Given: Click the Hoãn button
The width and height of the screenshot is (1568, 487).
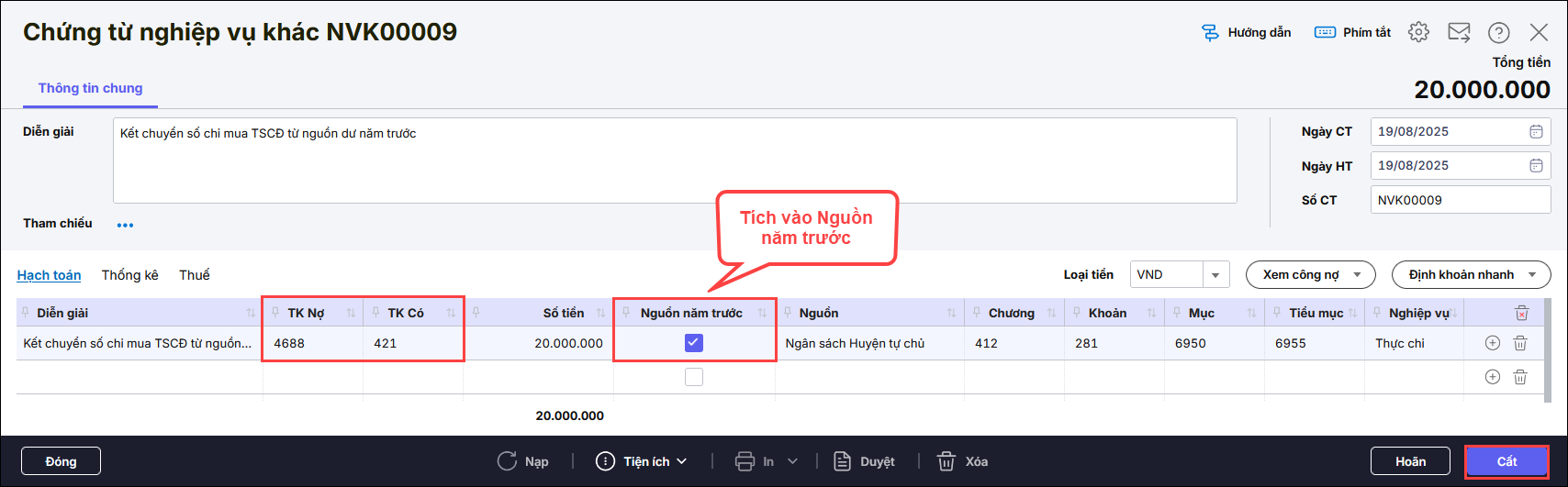Looking at the screenshot, I should click(x=1410, y=461).
